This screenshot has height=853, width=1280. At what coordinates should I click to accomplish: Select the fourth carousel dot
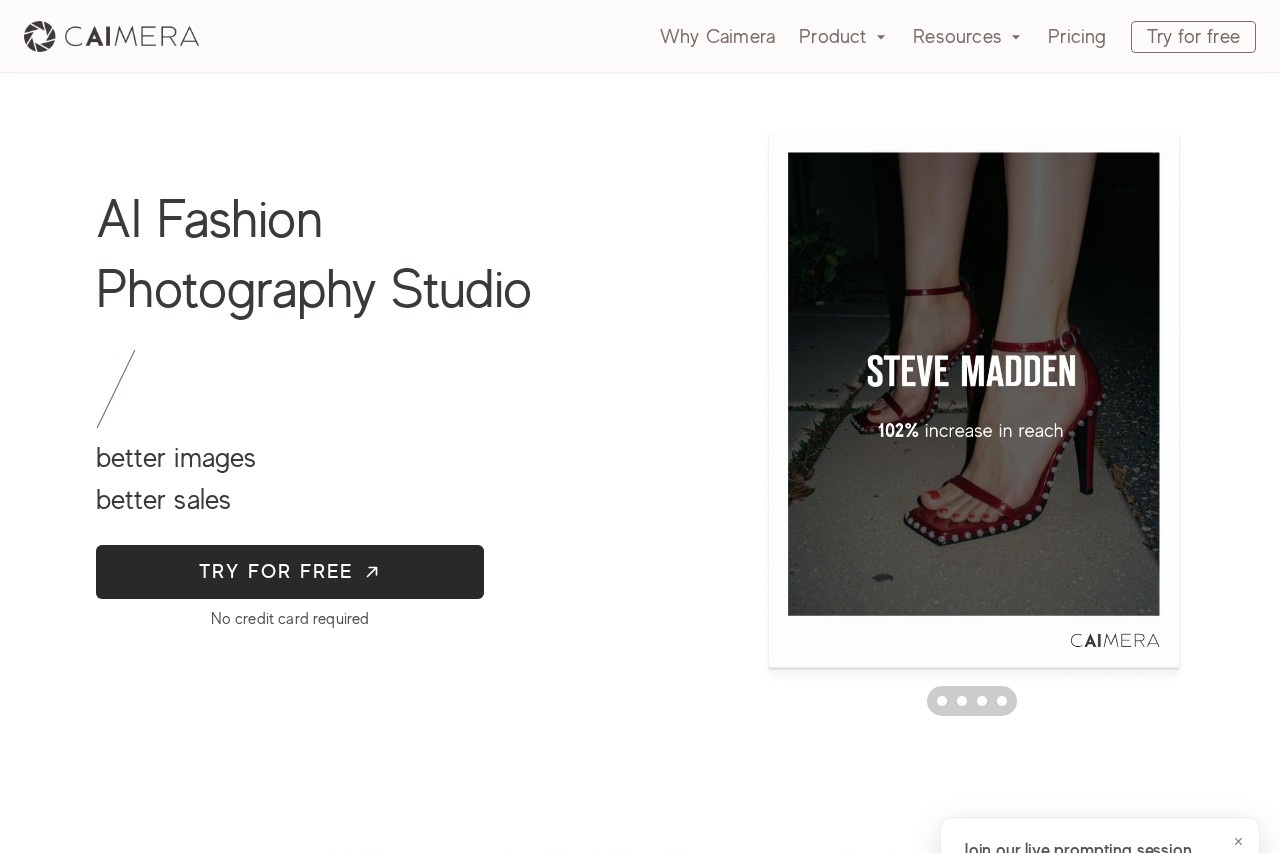[1002, 701]
